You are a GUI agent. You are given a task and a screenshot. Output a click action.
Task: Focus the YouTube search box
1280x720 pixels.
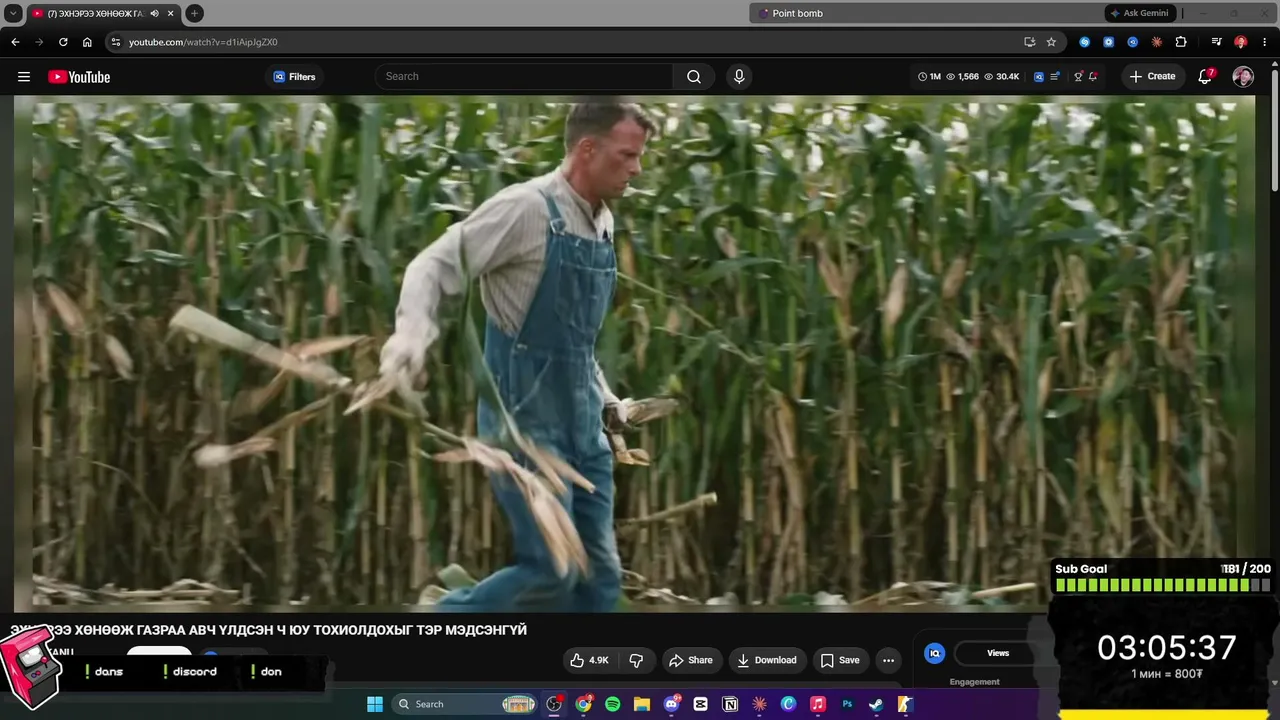524,77
